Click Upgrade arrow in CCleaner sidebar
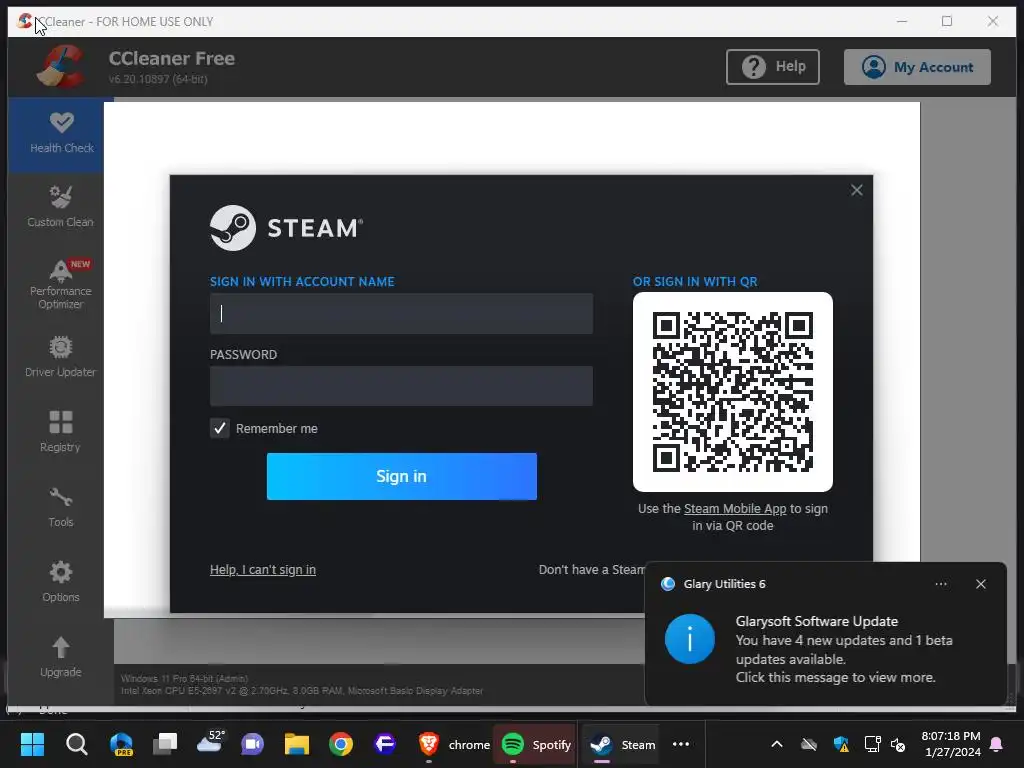Screen dimensions: 1024x768 (x=60, y=657)
